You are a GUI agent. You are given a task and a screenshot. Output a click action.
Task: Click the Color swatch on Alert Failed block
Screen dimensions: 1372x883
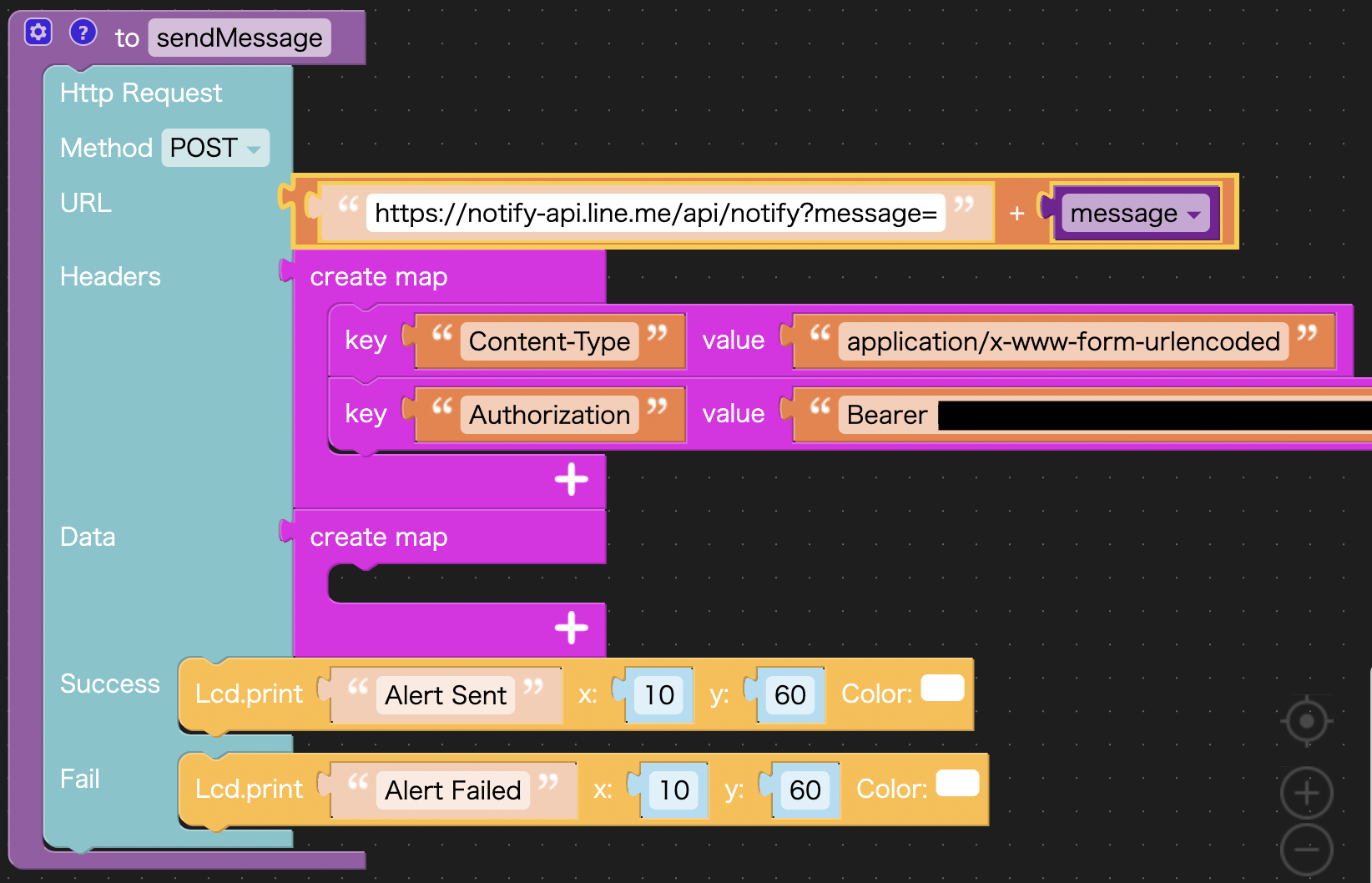[957, 784]
